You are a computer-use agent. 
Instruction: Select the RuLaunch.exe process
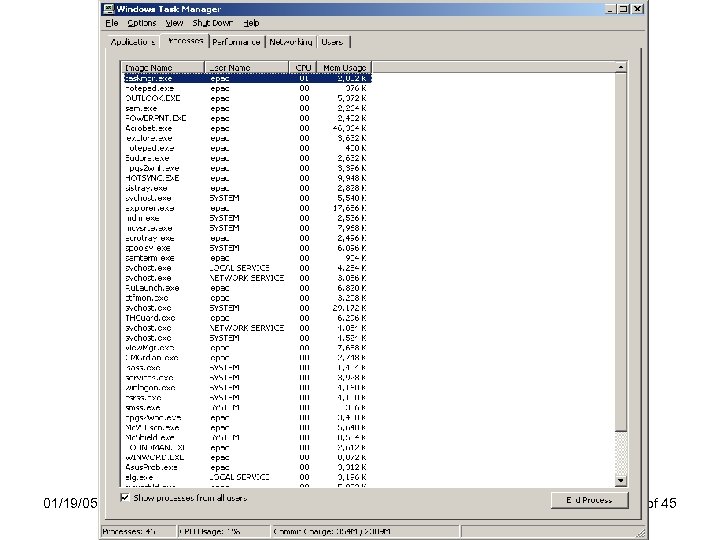(247, 288)
